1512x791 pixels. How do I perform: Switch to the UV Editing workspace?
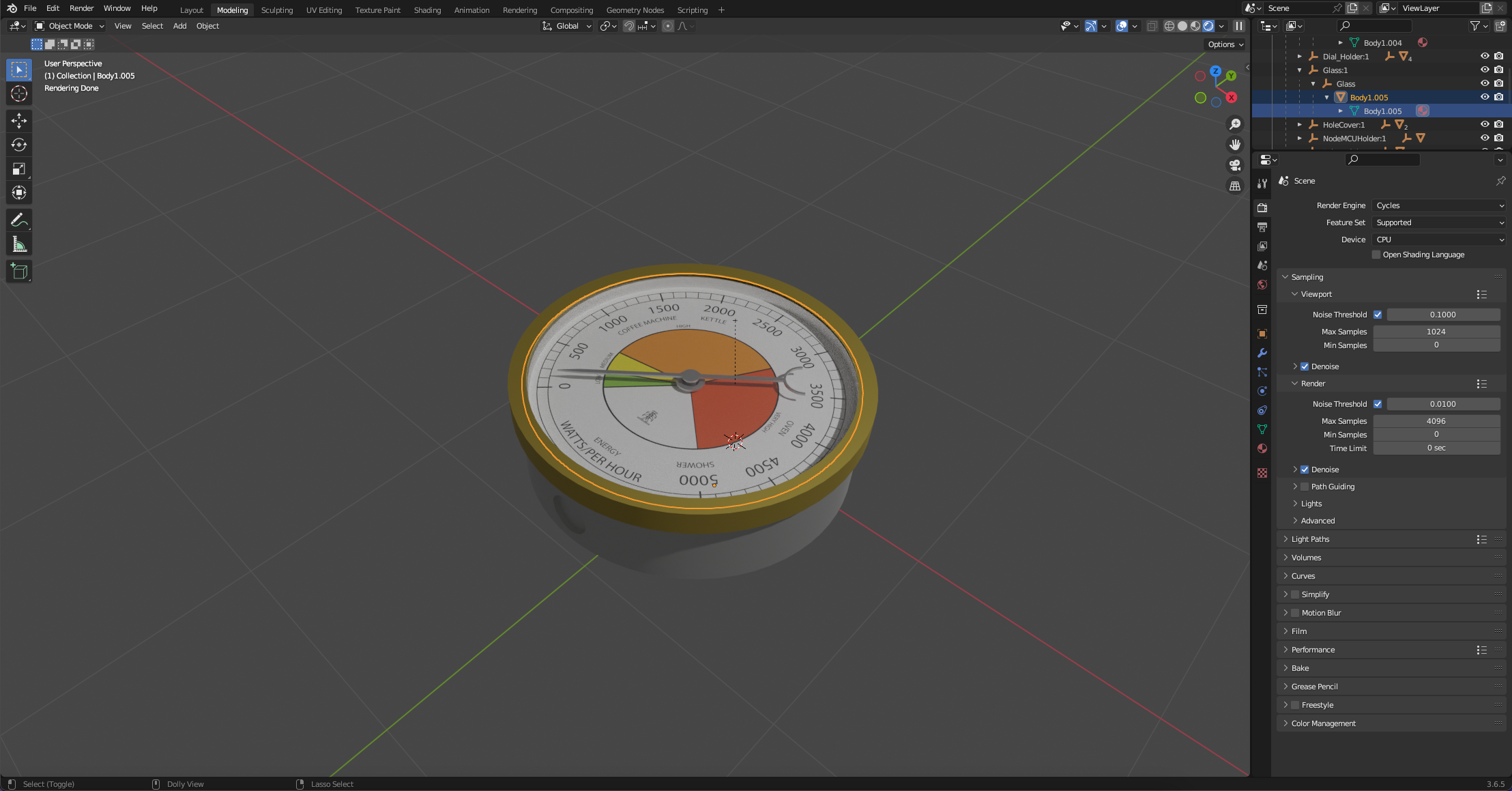click(324, 10)
